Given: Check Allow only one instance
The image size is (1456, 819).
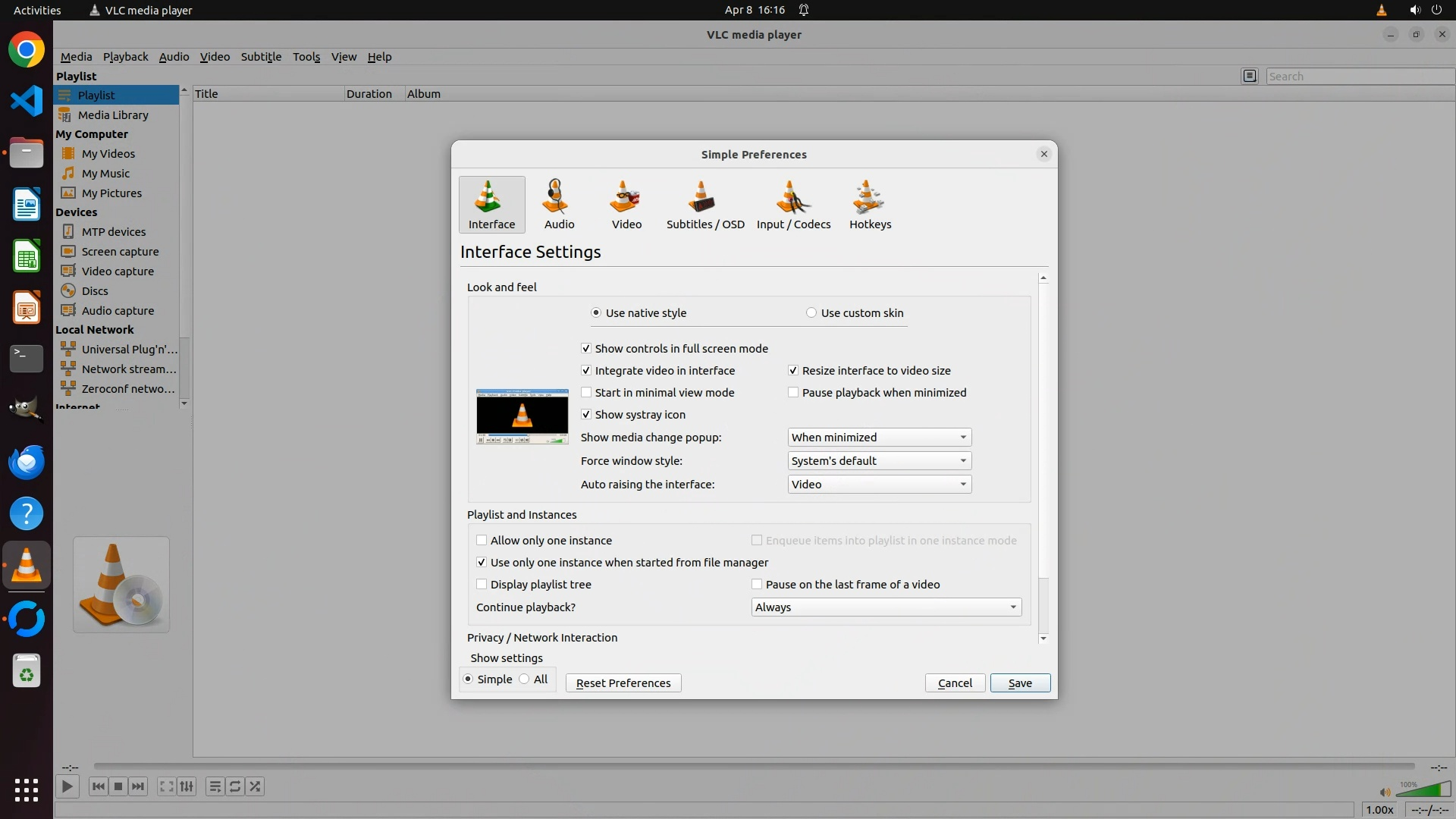Looking at the screenshot, I should coord(482,541).
